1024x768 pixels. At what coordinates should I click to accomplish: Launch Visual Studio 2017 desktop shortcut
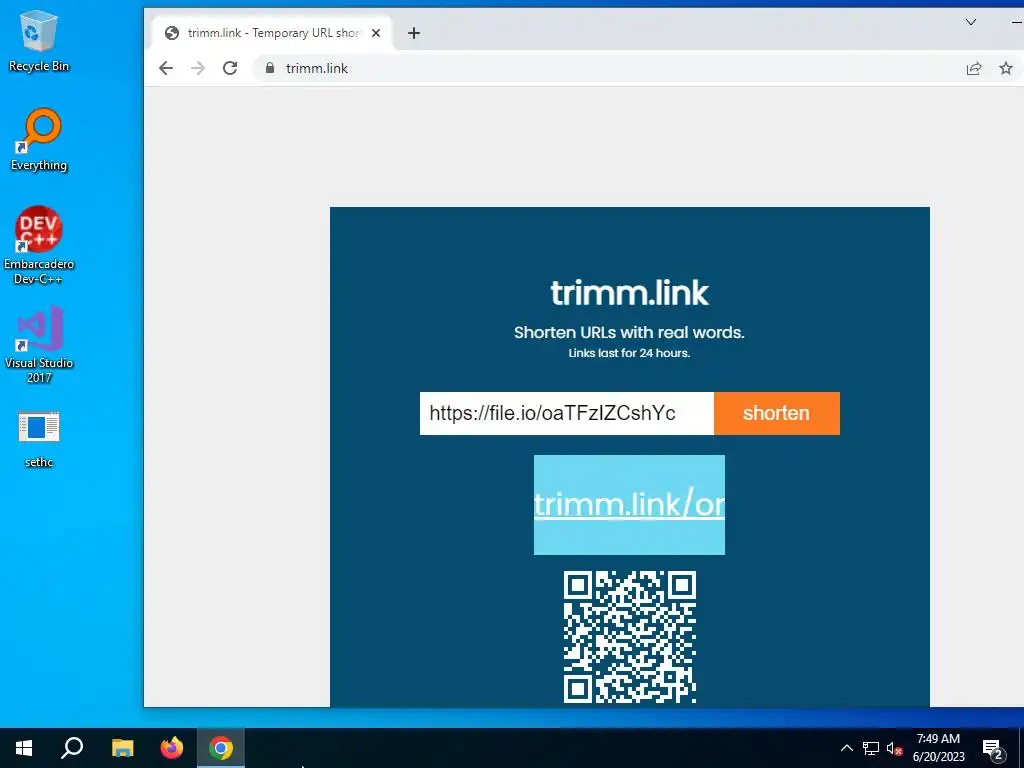[39, 345]
